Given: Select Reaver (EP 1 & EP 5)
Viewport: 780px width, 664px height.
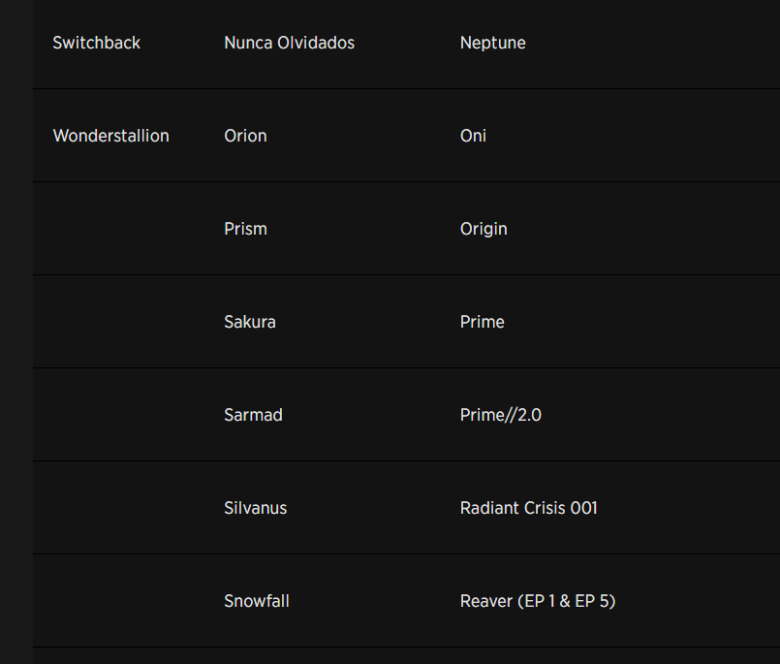Looking at the screenshot, I should 537,601.
